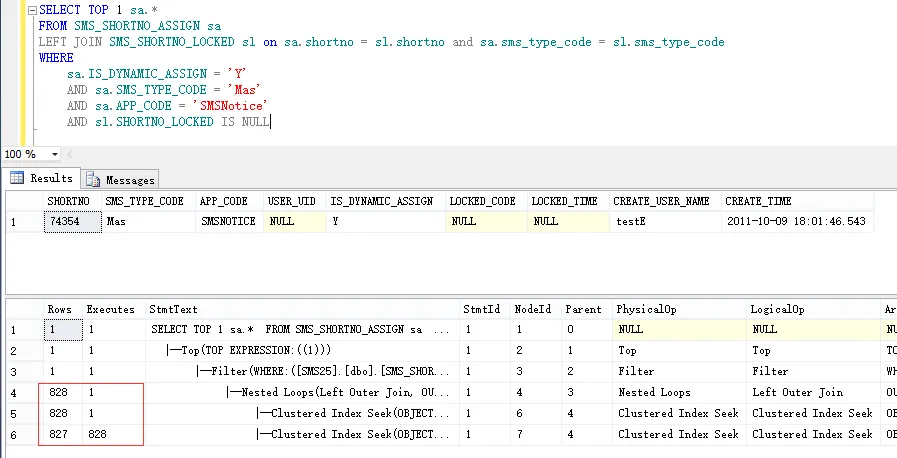Viewport: 897px width, 458px height.
Task: Click the CREATE_TIME column header
Action: 758,201
